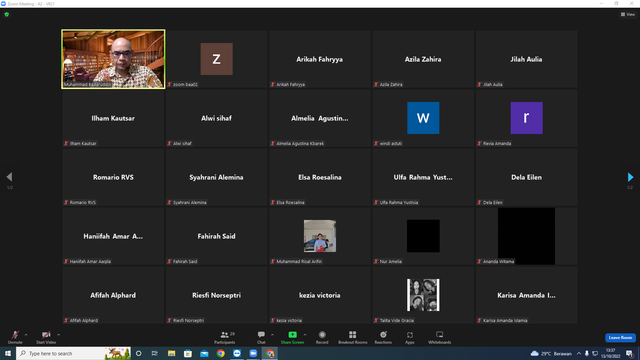Open the View layout menu

click(628, 14)
